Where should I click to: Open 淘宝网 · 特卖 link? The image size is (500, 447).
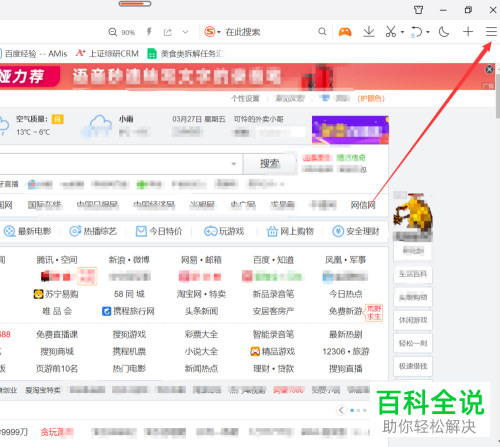pyautogui.click(x=201, y=294)
